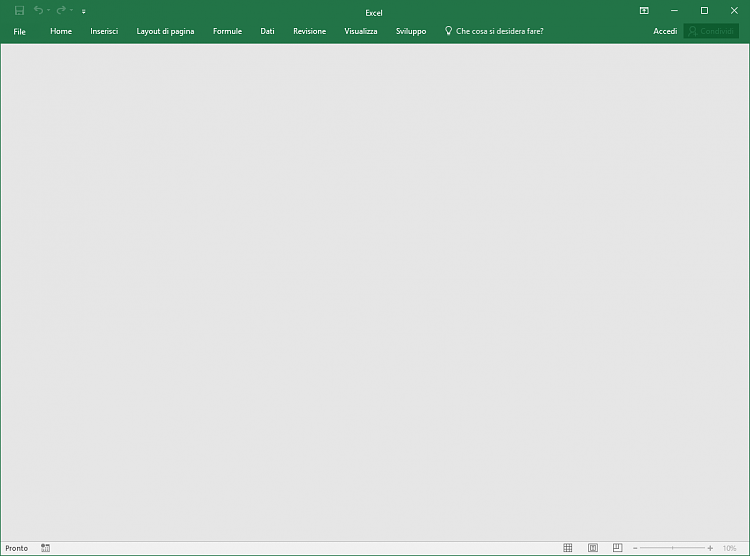Close the Excel window
750x556 pixels.
(734, 11)
